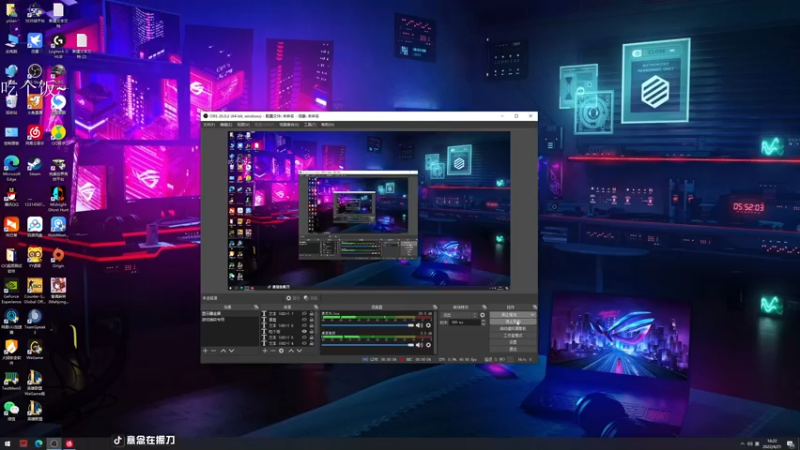Click 停止录制 stop recording button

click(513, 321)
